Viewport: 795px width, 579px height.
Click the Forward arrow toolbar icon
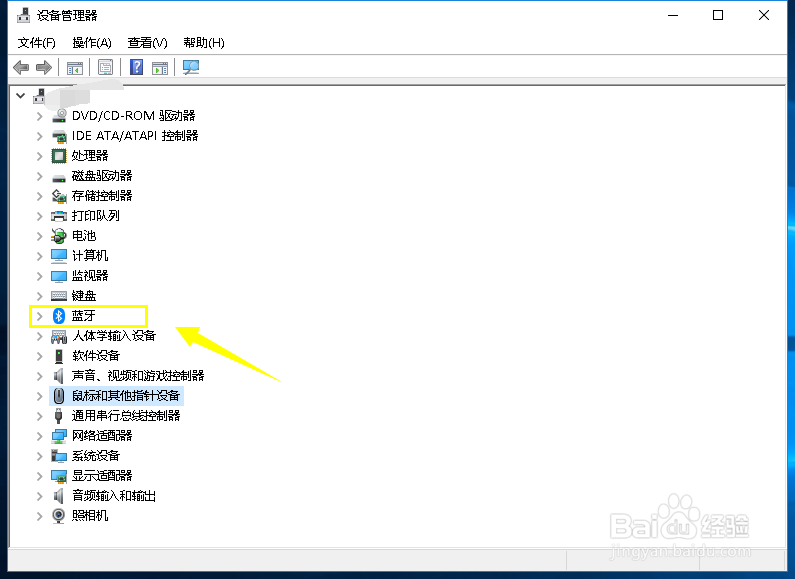click(44, 67)
